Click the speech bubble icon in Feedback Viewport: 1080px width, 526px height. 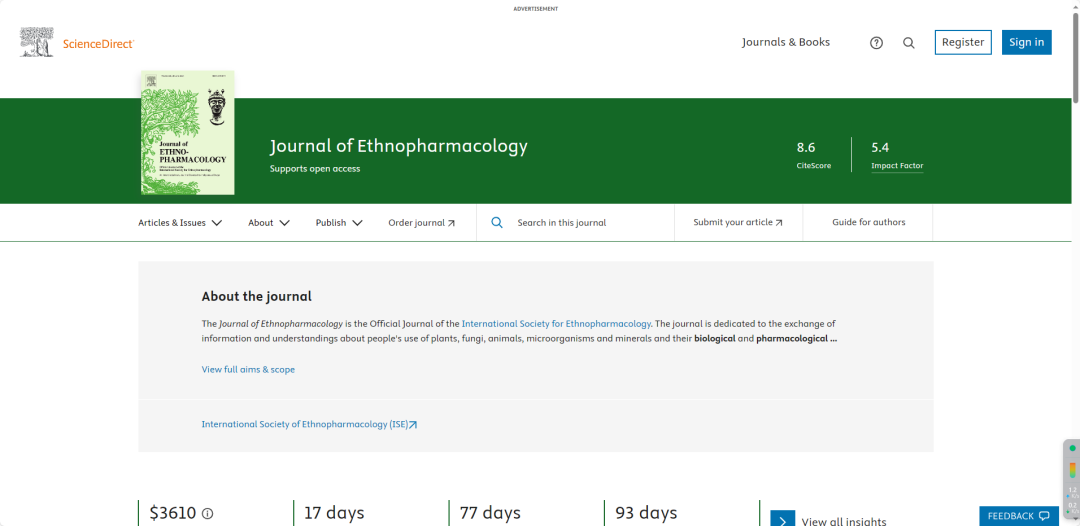click(1044, 516)
